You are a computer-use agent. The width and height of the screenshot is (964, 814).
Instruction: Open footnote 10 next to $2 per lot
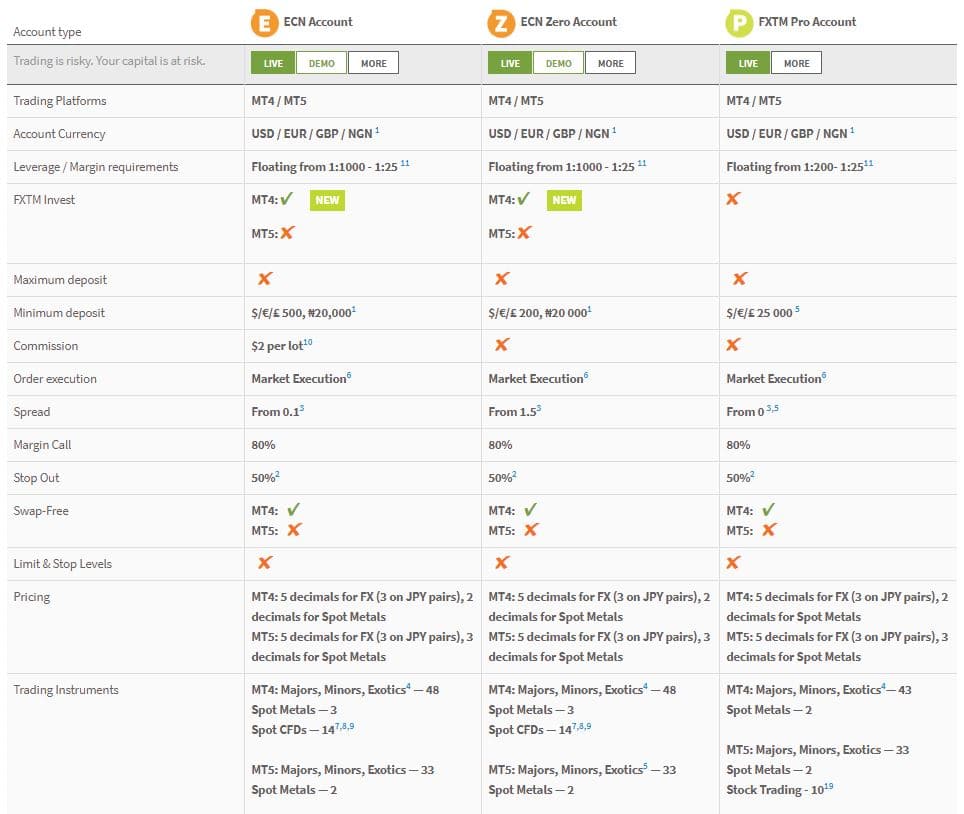[x=307, y=340]
